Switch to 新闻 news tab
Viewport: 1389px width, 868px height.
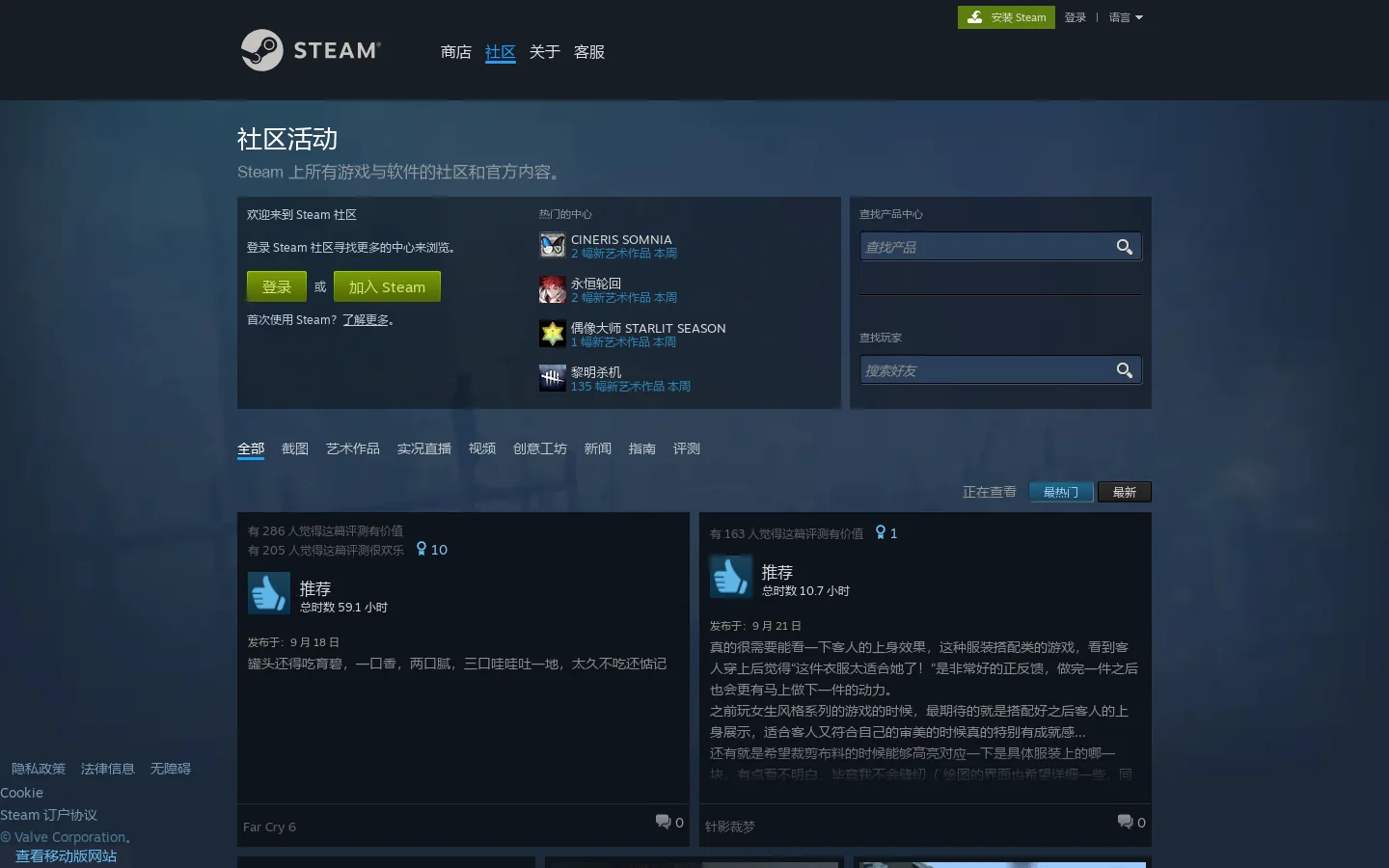(x=597, y=448)
